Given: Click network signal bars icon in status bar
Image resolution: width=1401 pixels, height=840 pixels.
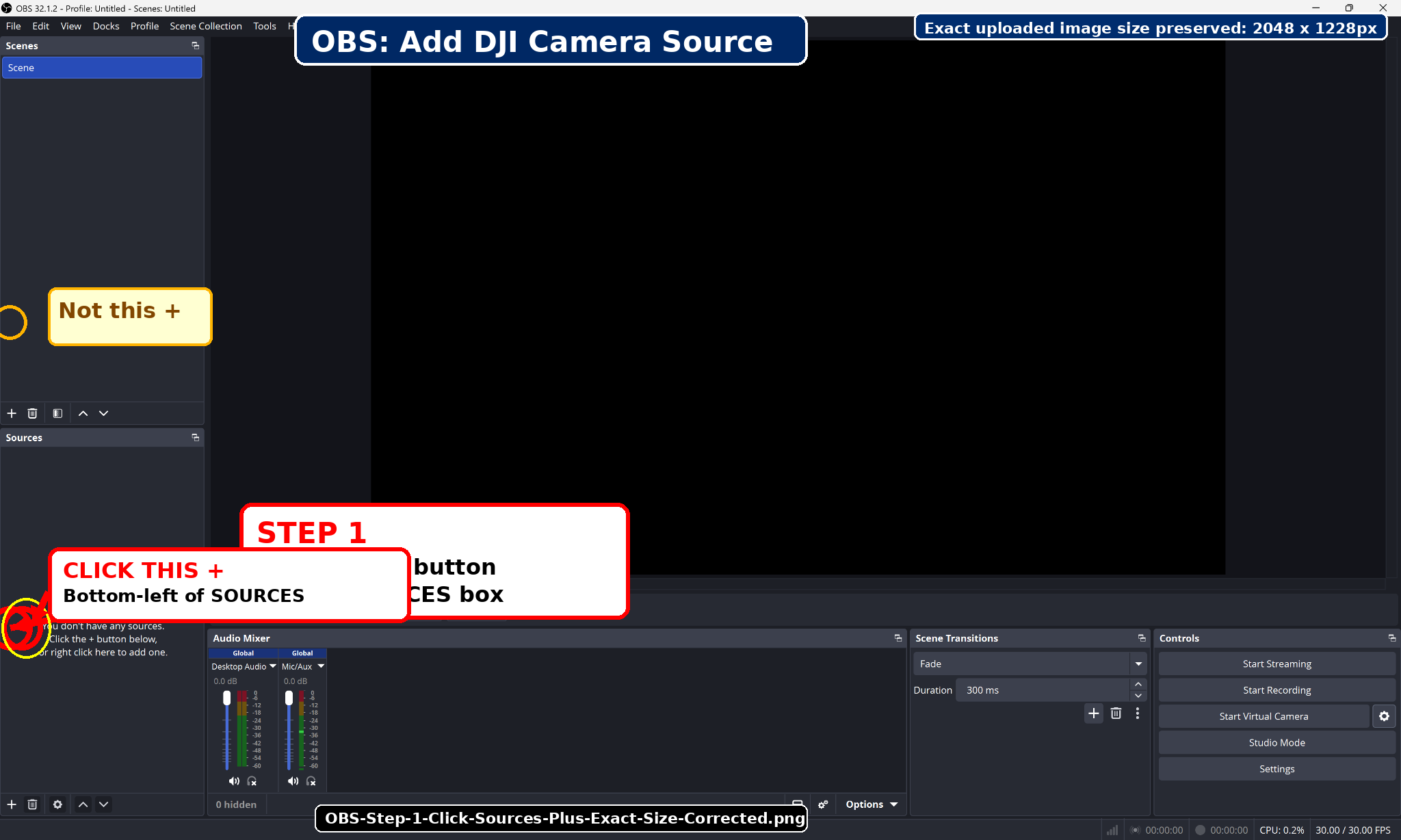Looking at the screenshot, I should (x=1112, y=830).
